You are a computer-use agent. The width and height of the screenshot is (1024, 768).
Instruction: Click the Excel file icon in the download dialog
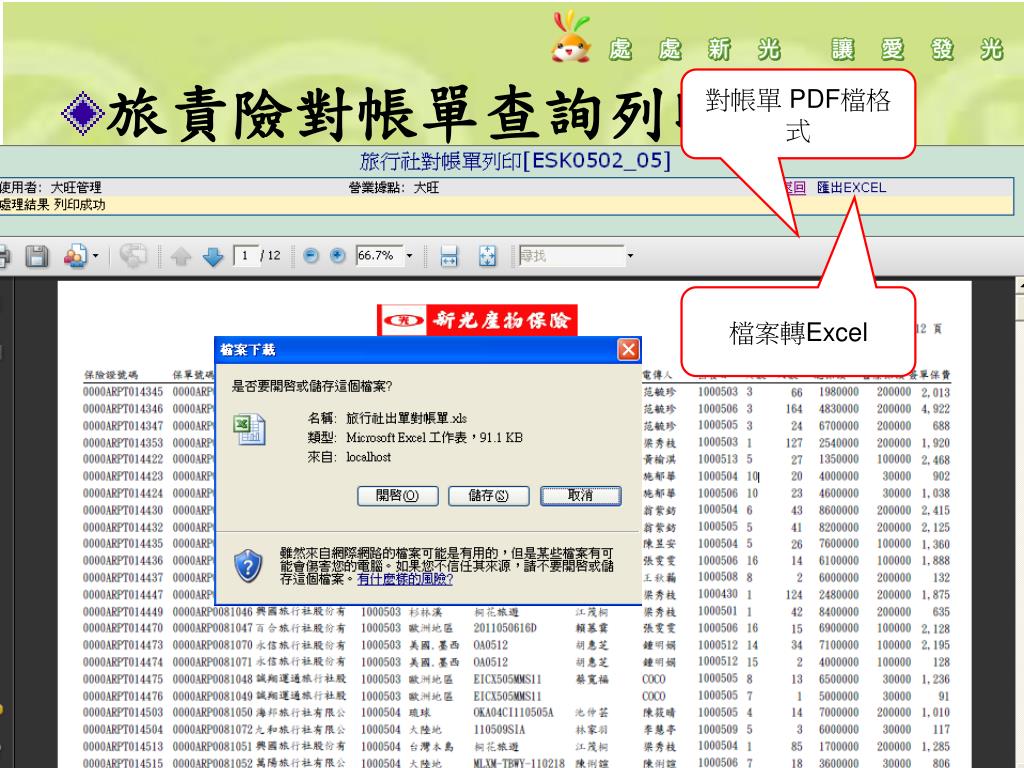tap(249, 430)
